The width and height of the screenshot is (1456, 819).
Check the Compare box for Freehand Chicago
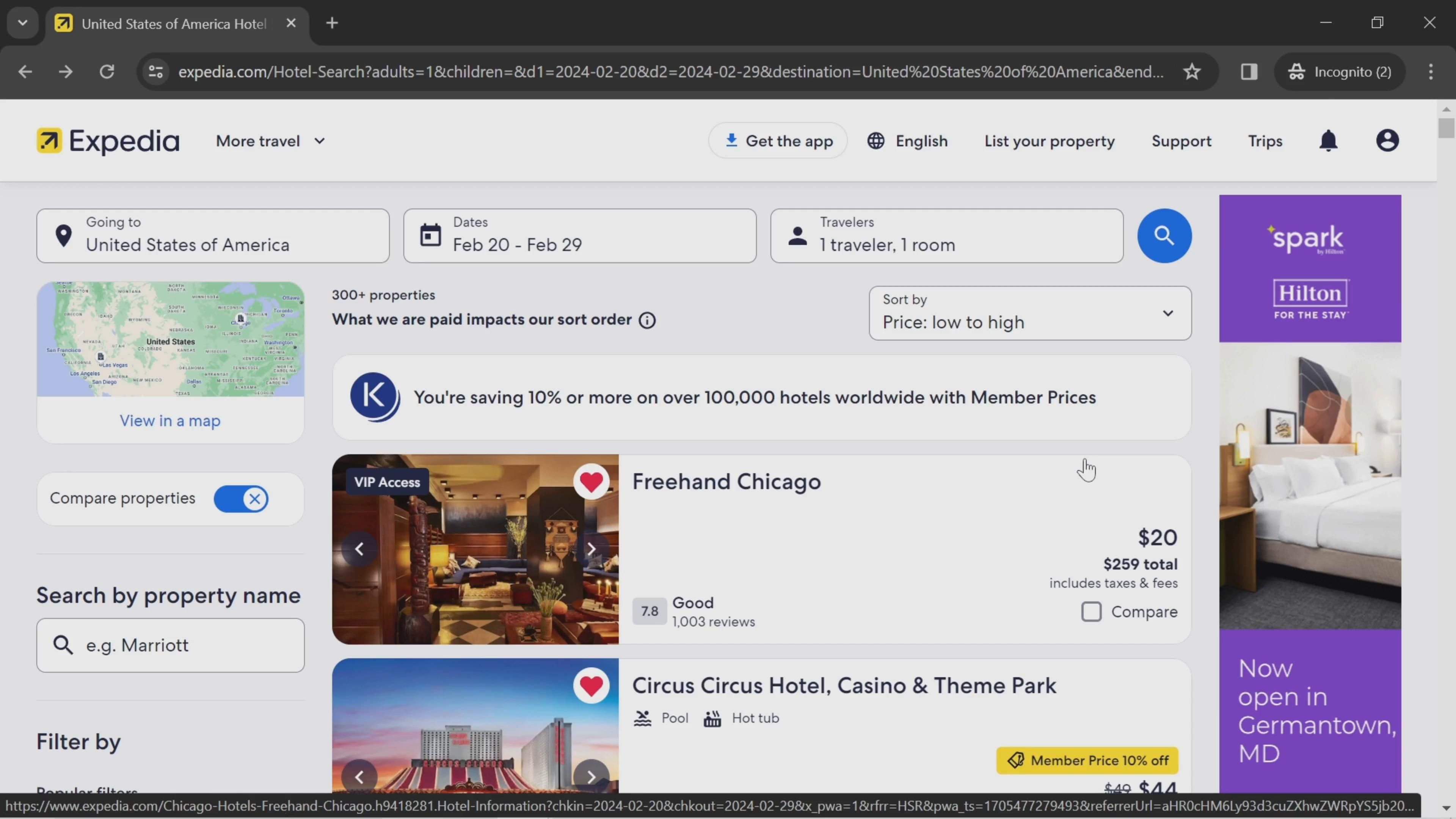point(1091,612)
